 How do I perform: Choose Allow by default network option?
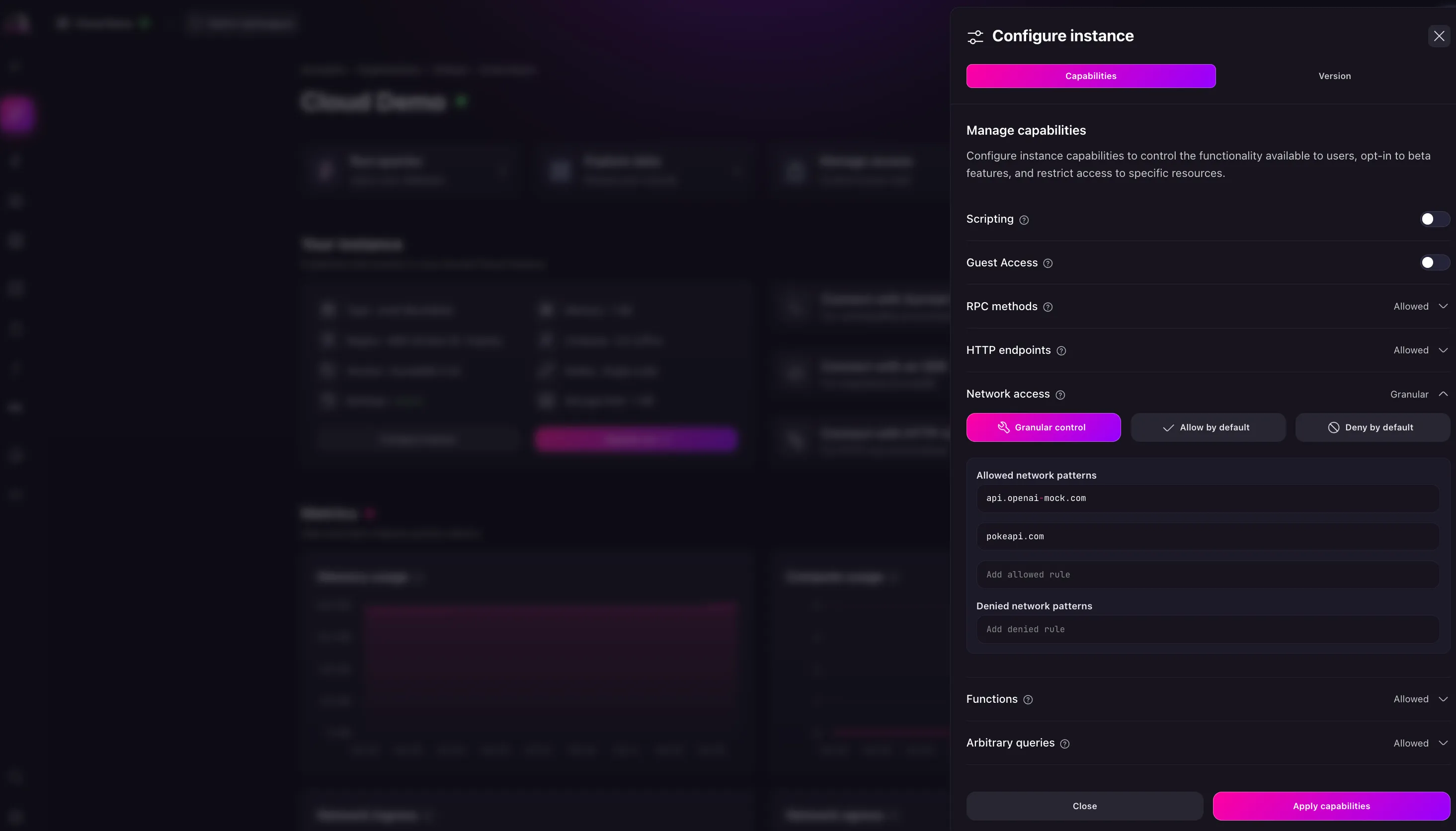coord(1208,427)
